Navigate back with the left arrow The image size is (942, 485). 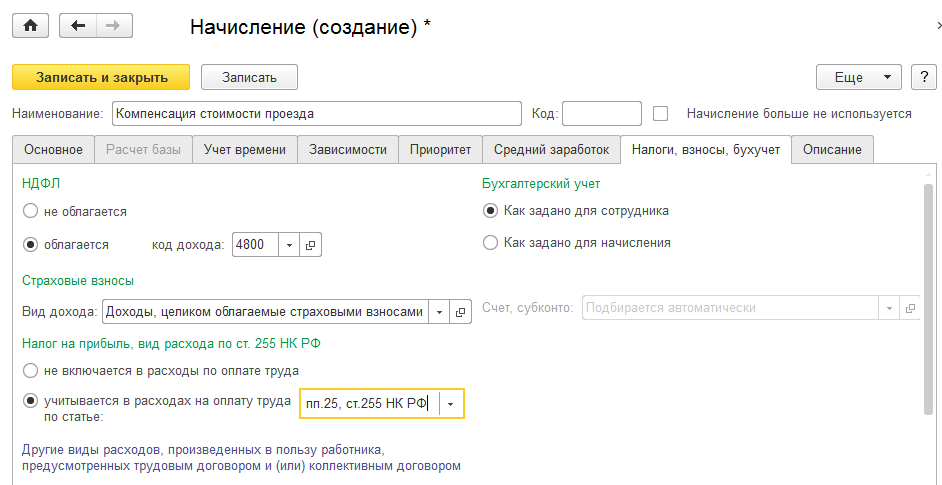(79, 26)
